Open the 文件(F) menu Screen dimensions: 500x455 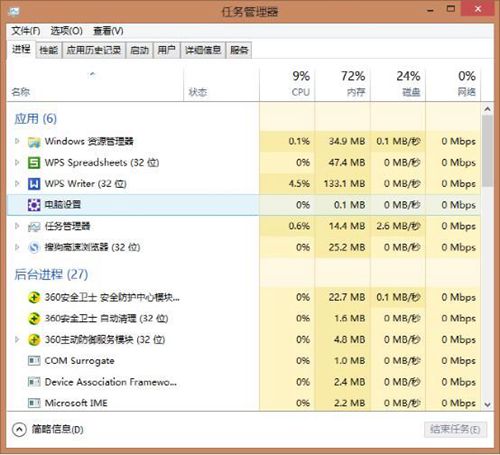tap(26, 31)
